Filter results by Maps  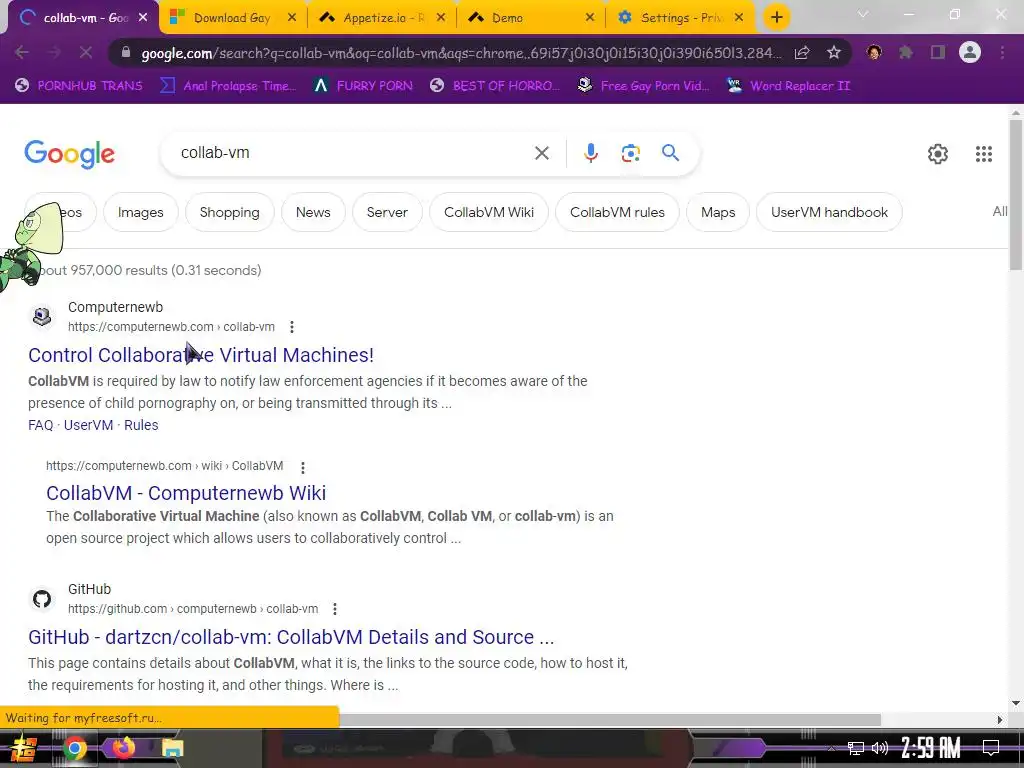(x=718, y=212)
